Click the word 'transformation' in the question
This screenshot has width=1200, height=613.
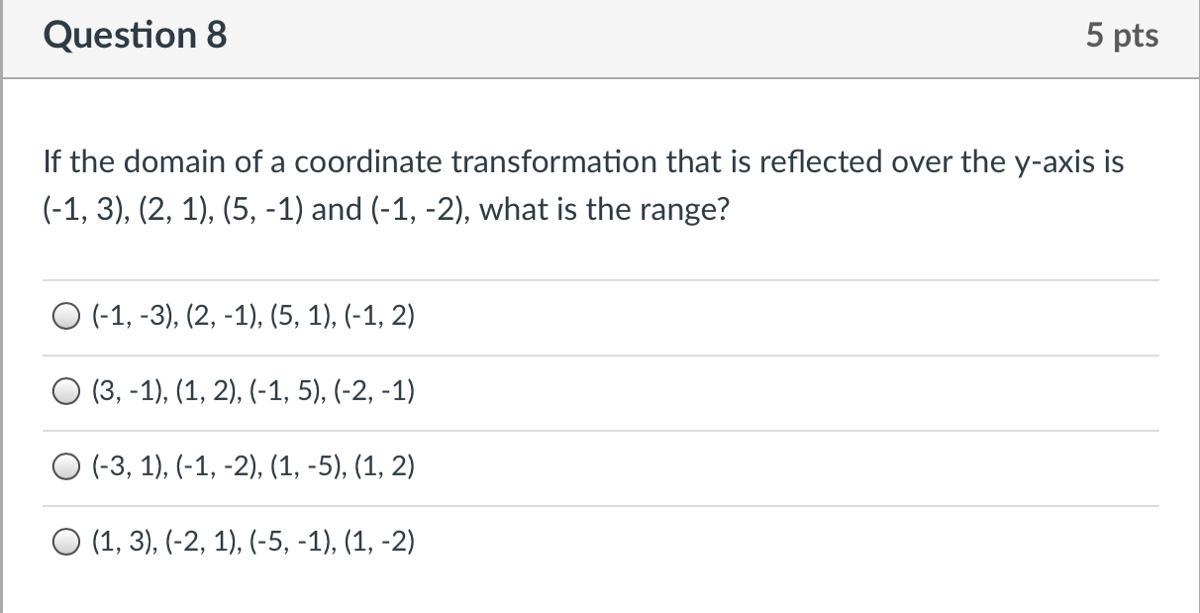tap(565, 162)
